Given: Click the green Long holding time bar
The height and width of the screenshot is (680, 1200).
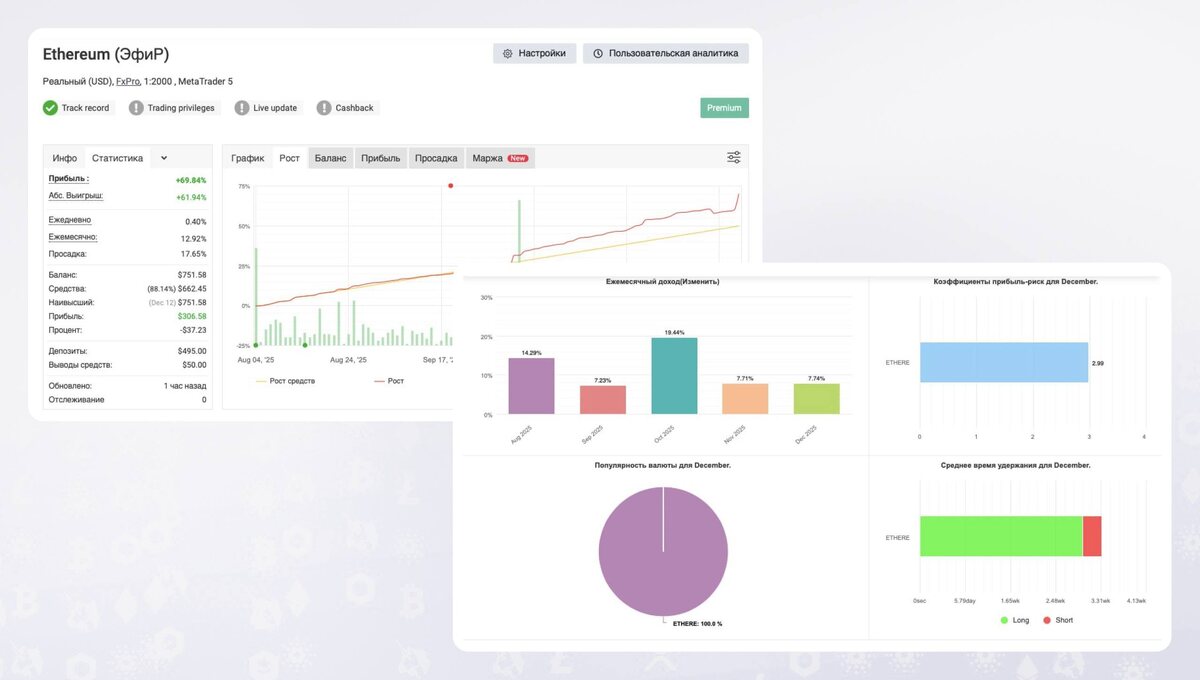Looking at the screenshot, I should (x=1001, y=536).
